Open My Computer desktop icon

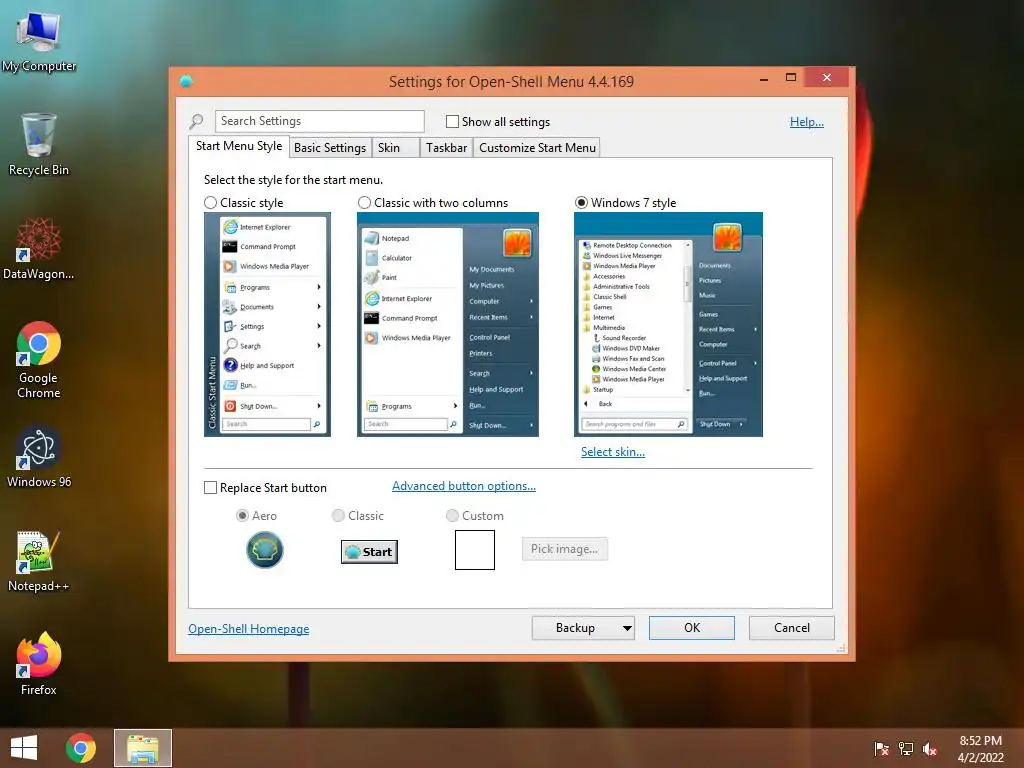(39, 42)
